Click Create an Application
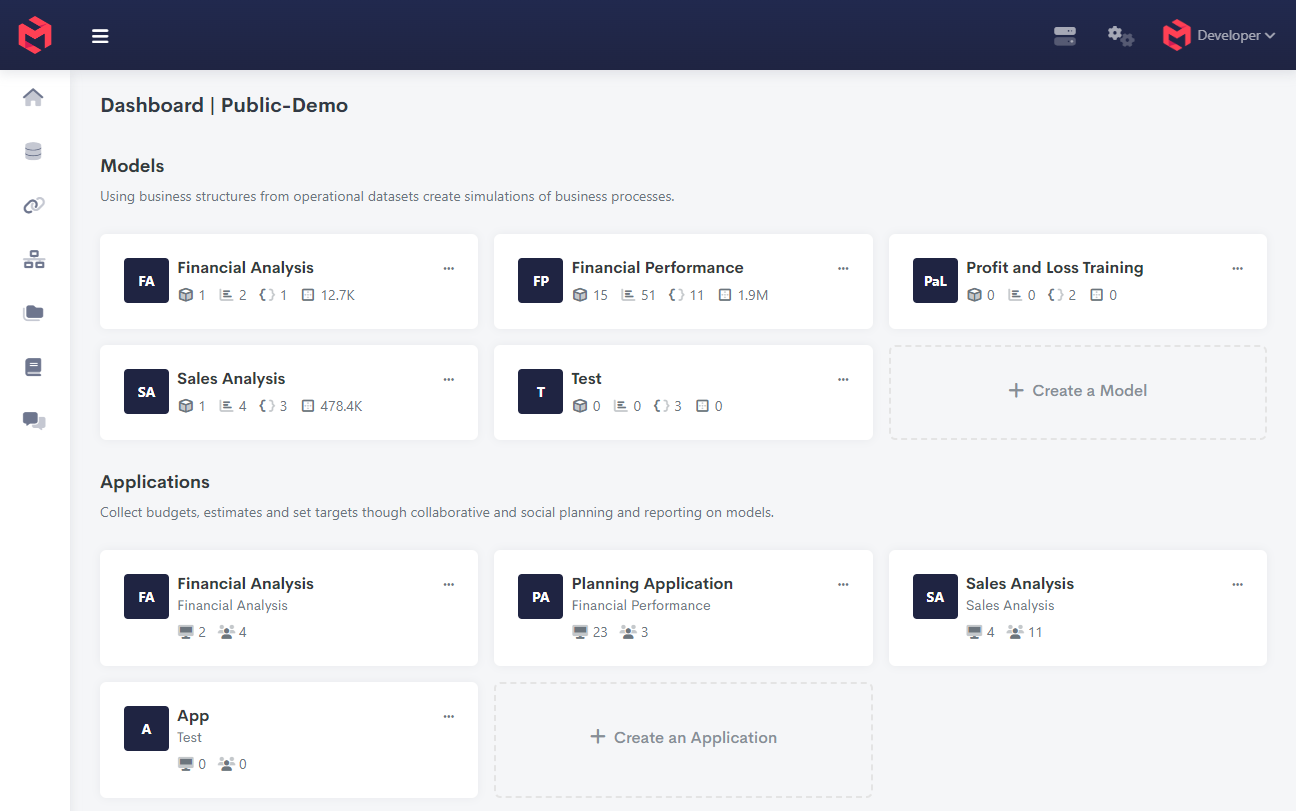 click(683, 738)
